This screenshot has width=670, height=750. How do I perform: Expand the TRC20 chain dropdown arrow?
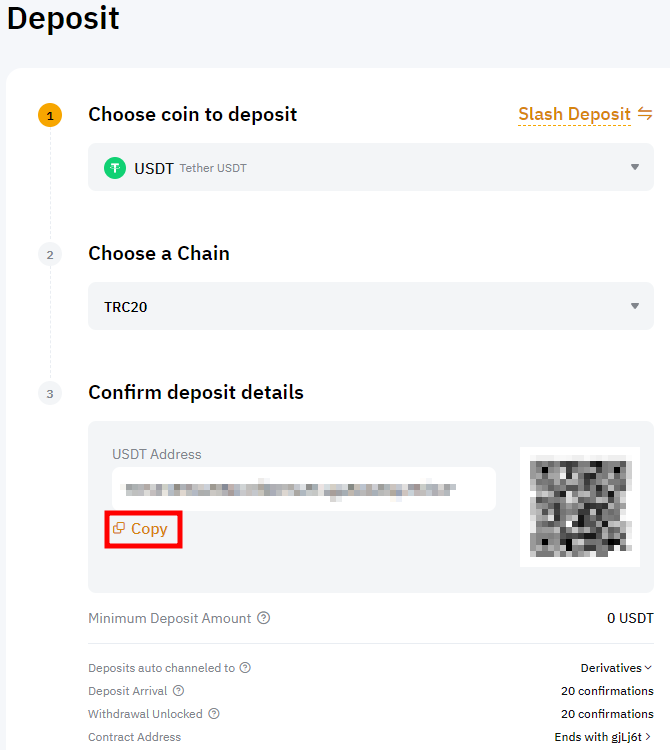coord(635,306)
